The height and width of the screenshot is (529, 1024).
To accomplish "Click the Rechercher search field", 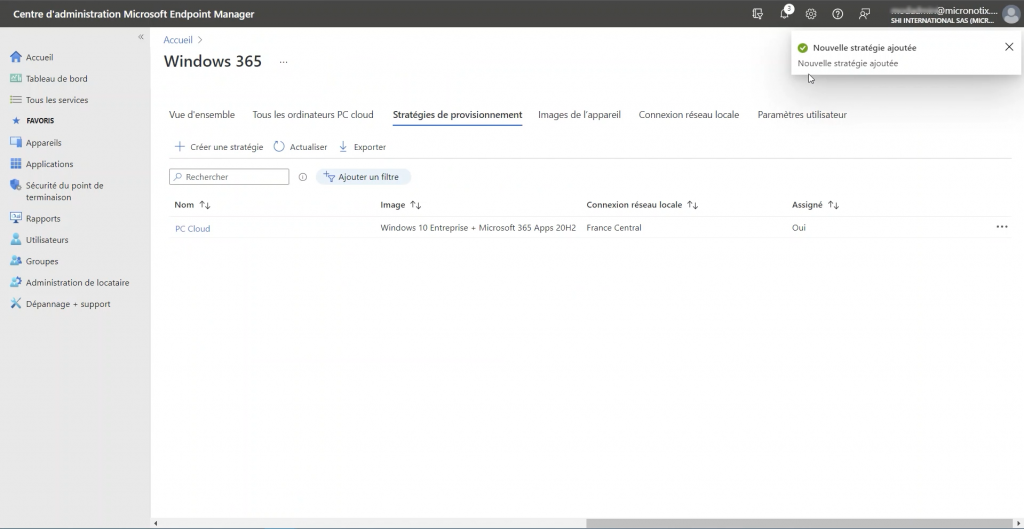I will coord(229,177).
